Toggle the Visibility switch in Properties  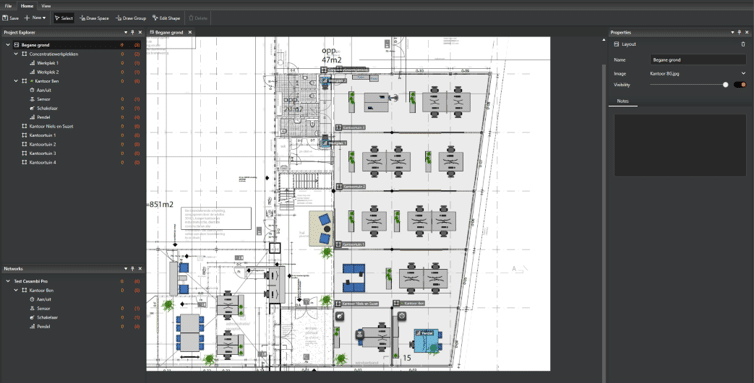coord(740,85)
